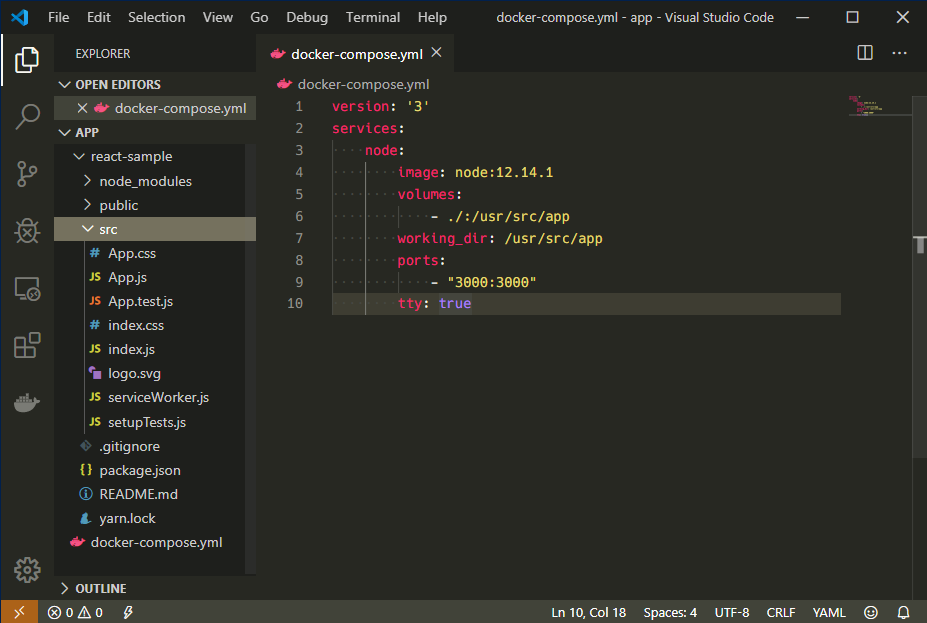Open the Debug view icon
Image resolution: width=927 pixels, height=623 pixels.
tap(27, 232)
